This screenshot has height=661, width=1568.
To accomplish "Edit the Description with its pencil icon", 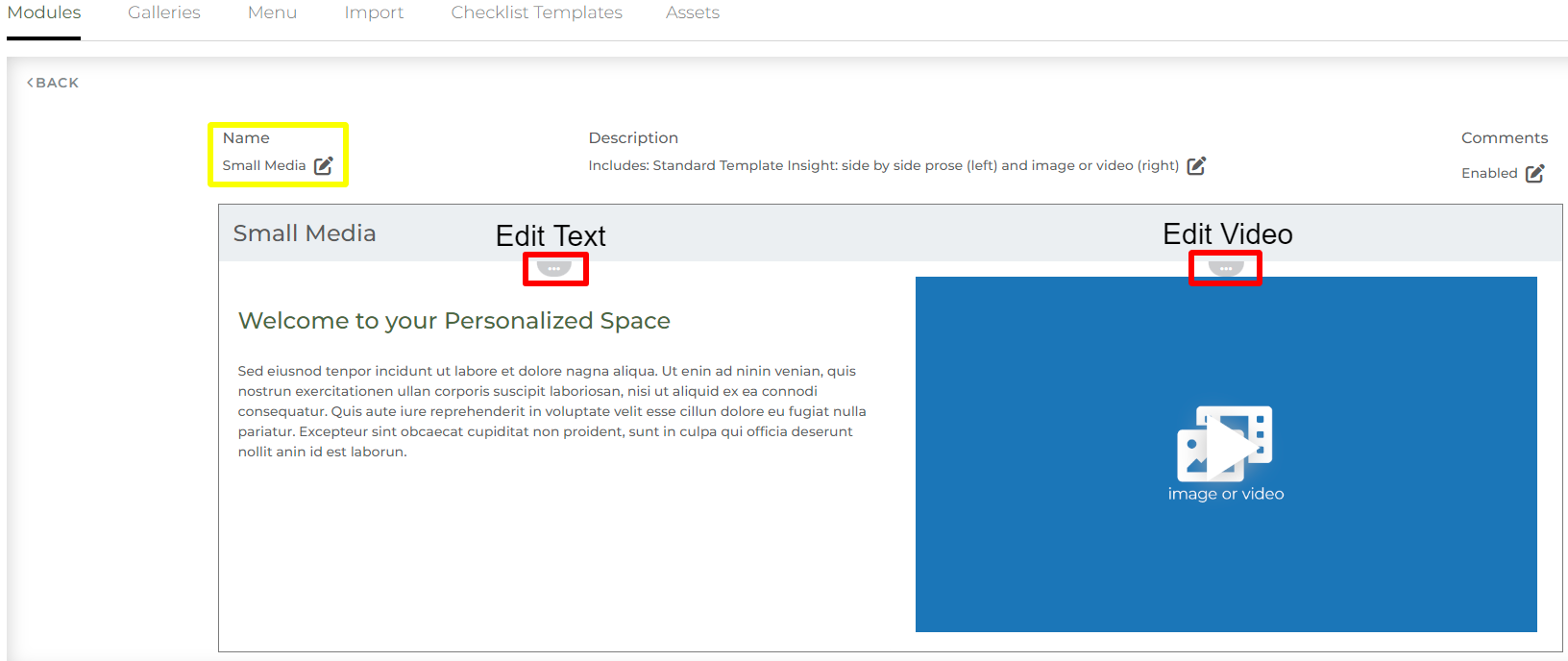I will 1196,165.
